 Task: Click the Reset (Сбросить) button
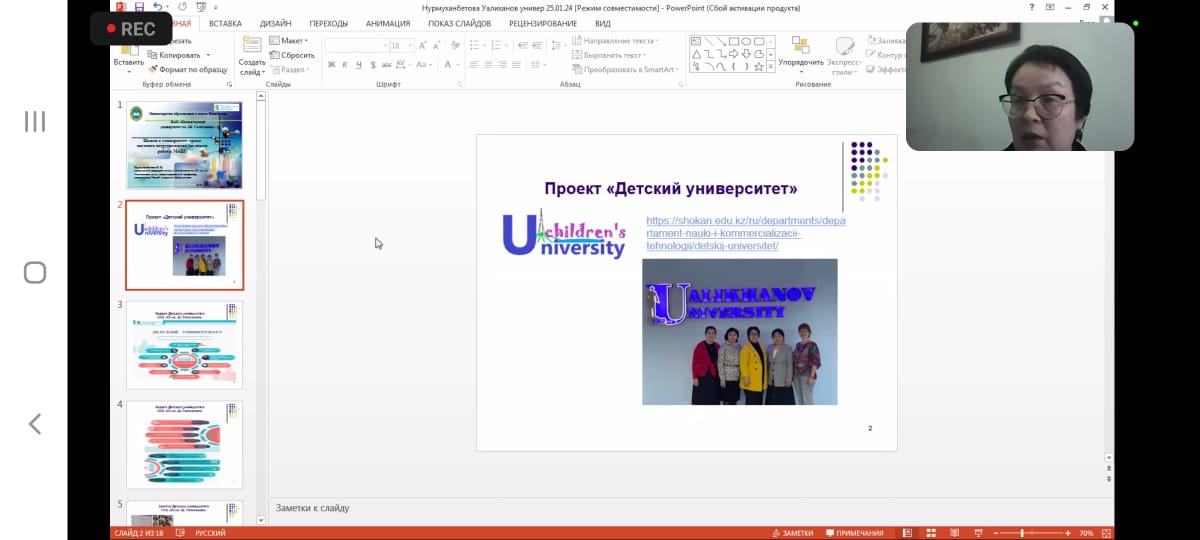tap(292, 55)
